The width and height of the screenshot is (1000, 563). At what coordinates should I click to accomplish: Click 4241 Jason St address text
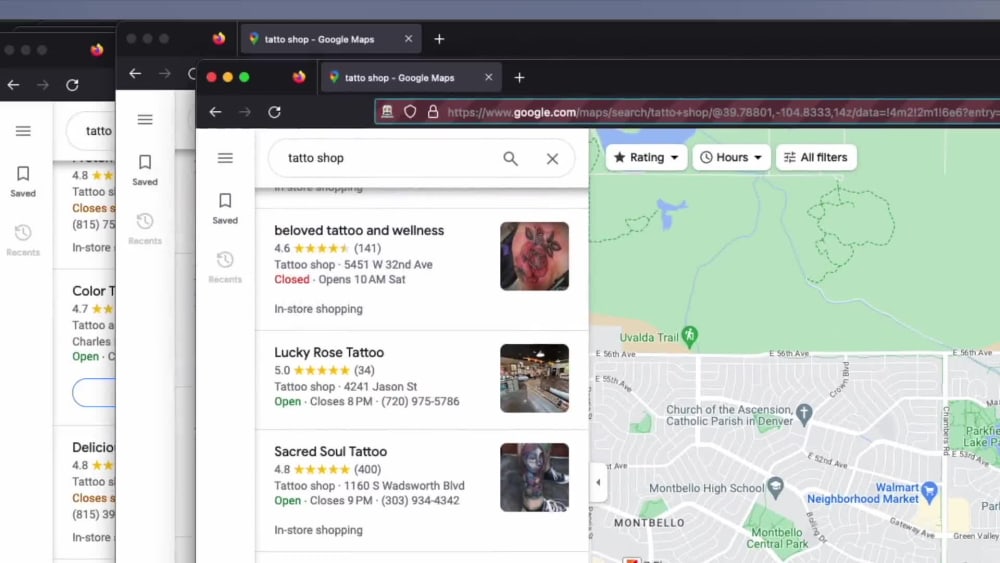[380, 386]
